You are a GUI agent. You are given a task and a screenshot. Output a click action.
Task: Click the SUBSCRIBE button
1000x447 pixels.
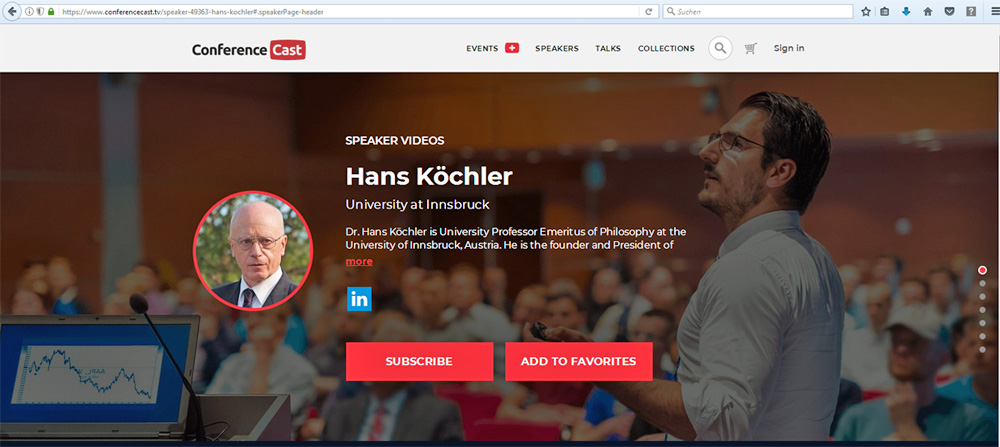[420, 362]
